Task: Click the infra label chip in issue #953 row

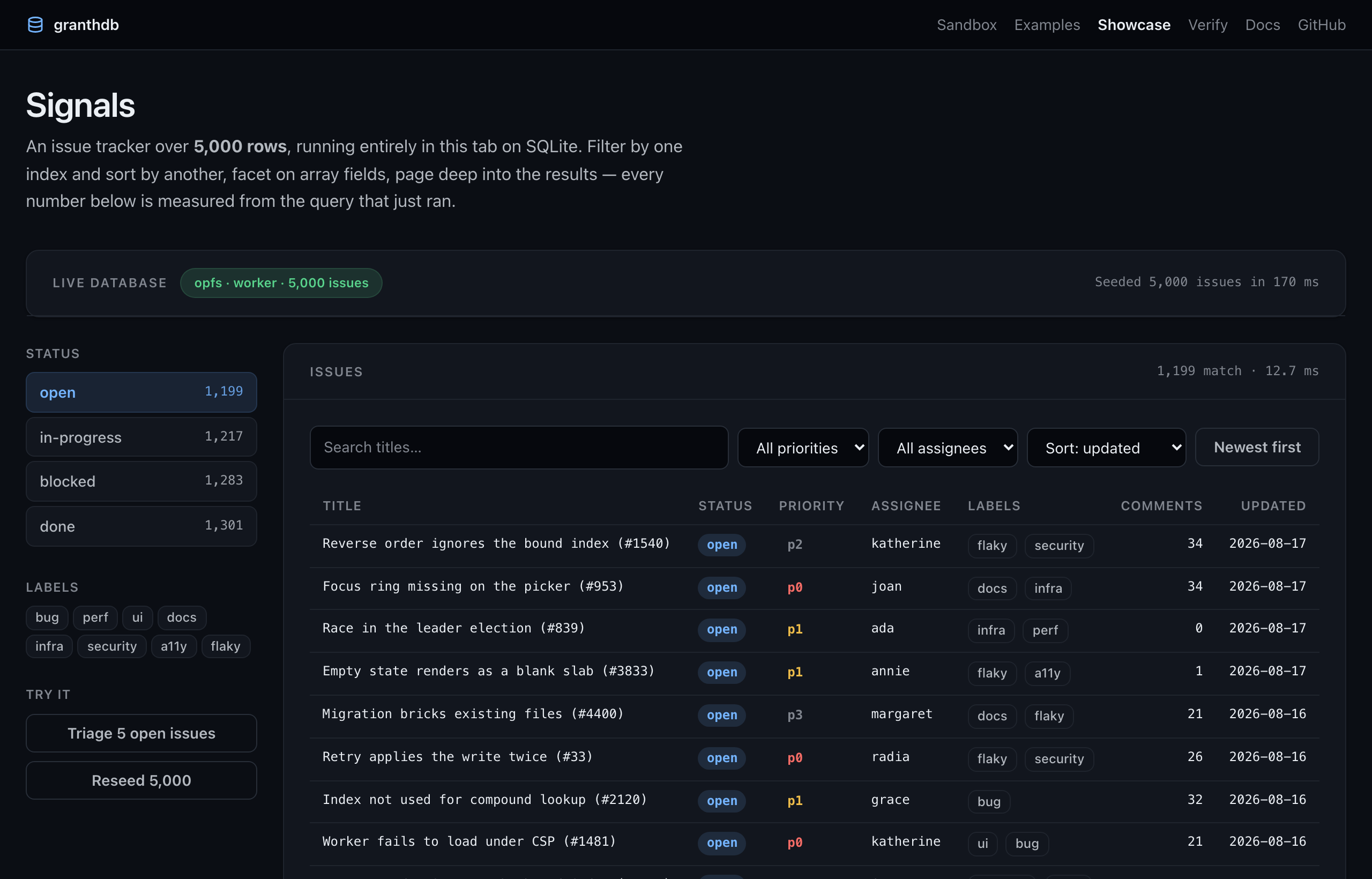Action: pos(1048,589)
